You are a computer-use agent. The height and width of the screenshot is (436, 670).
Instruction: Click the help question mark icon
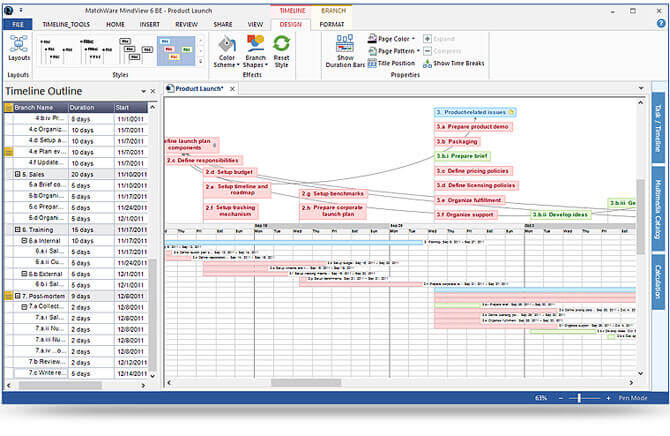click(661, 24)
